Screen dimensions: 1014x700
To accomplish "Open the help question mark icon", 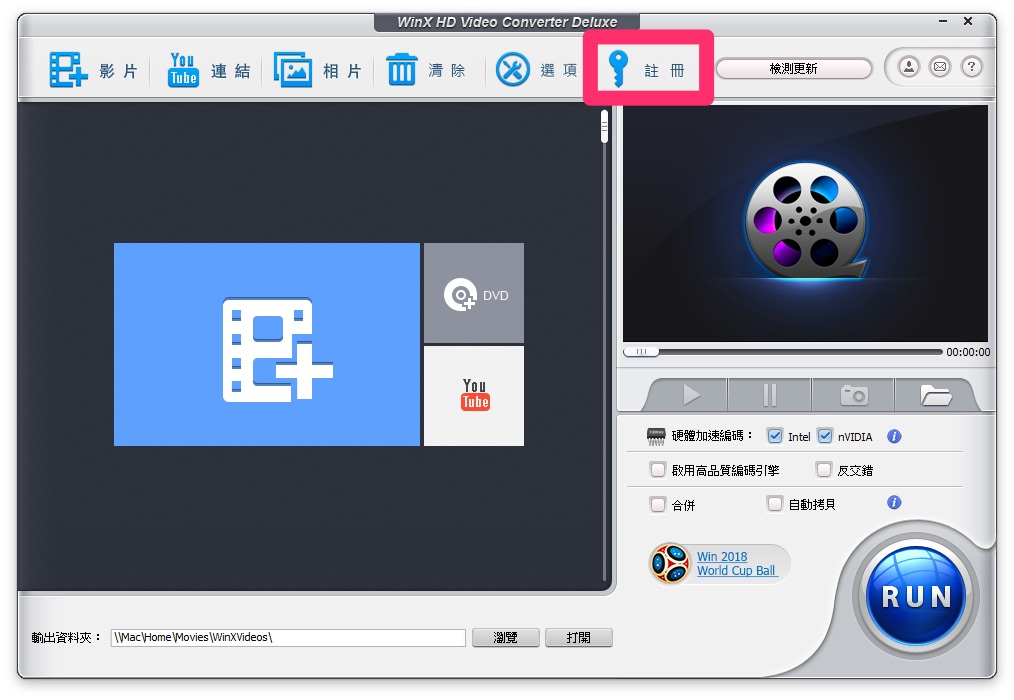I will point(971,67).
